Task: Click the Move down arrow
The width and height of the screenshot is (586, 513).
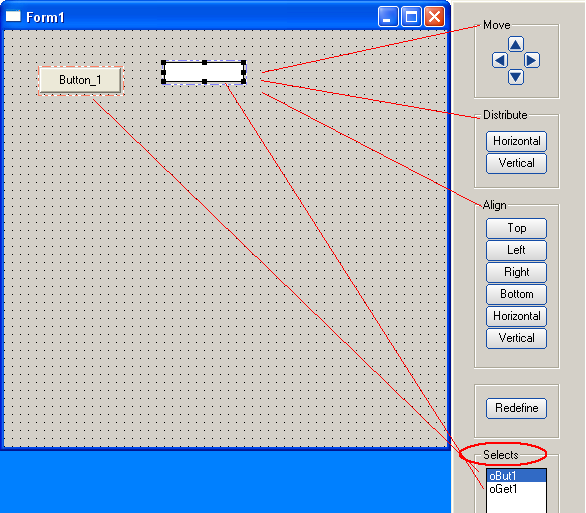Action: click(x=516, y=77)
